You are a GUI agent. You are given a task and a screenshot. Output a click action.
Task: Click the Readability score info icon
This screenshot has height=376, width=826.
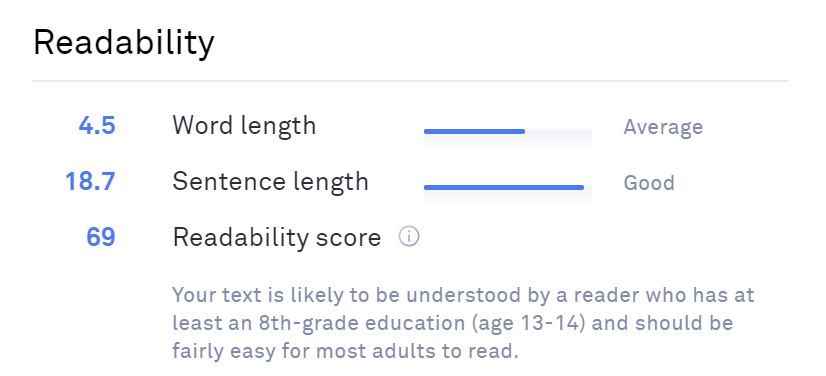click(x=409, y=237)
